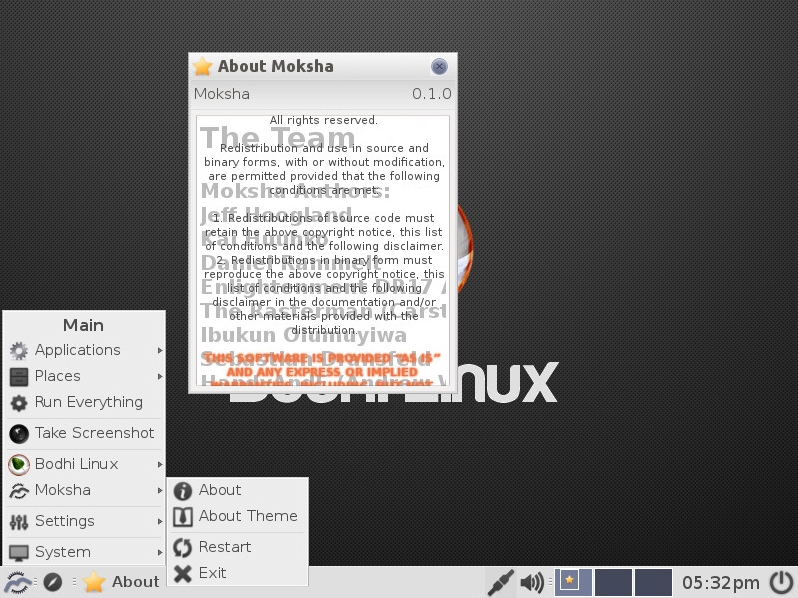Viewport: 798px width, 598px height.
Task: Click the Take Screenshot camera icon
Action: click(19, 434)
